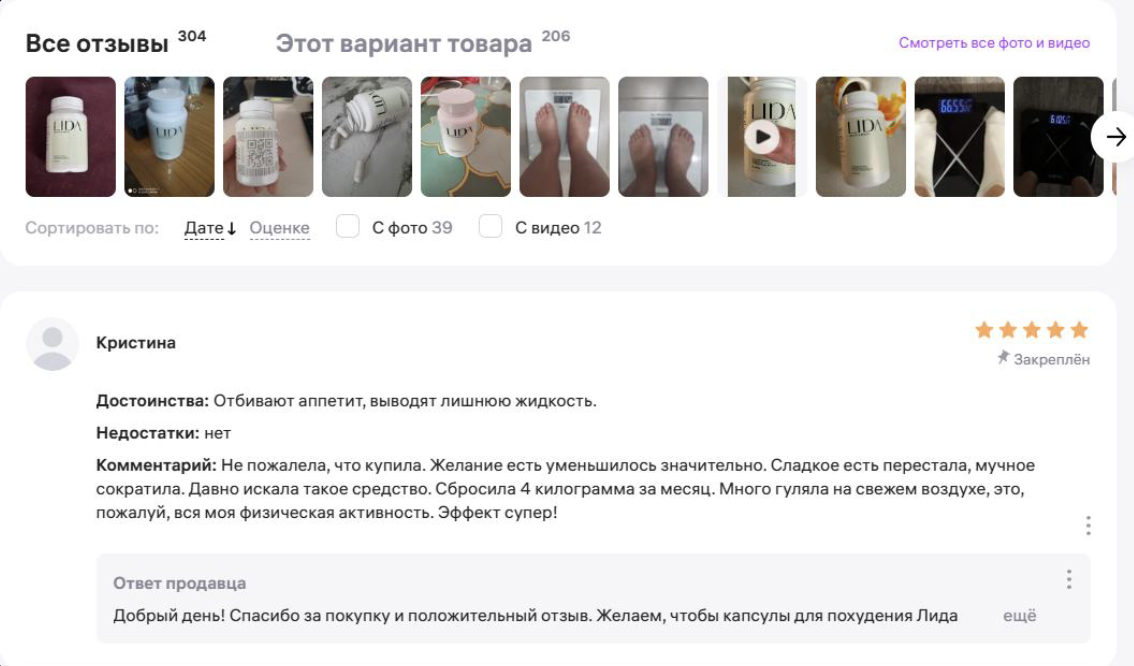
Task: Click the next-arrow in photo carousel
Action: (1114, 137)
